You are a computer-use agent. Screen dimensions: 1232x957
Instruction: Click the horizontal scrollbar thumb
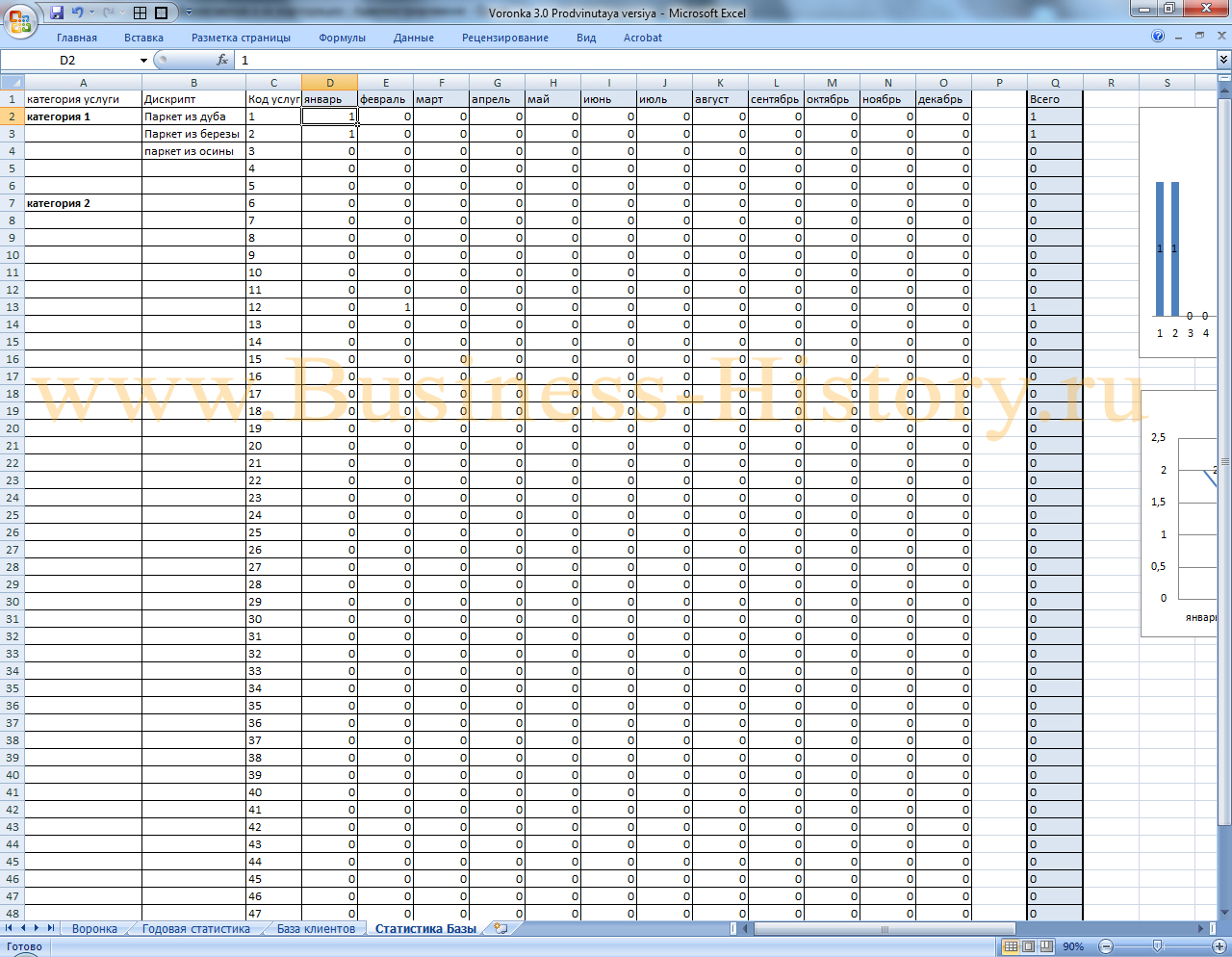(885, 929)
